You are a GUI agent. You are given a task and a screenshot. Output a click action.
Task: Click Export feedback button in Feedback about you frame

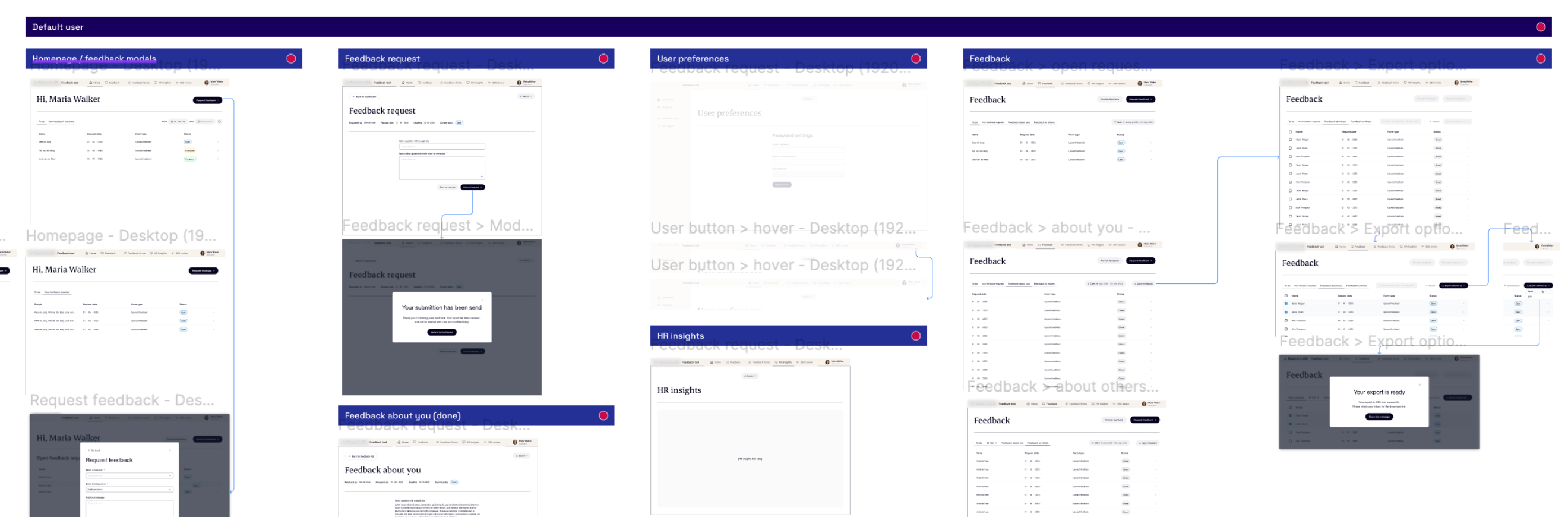1143,284
